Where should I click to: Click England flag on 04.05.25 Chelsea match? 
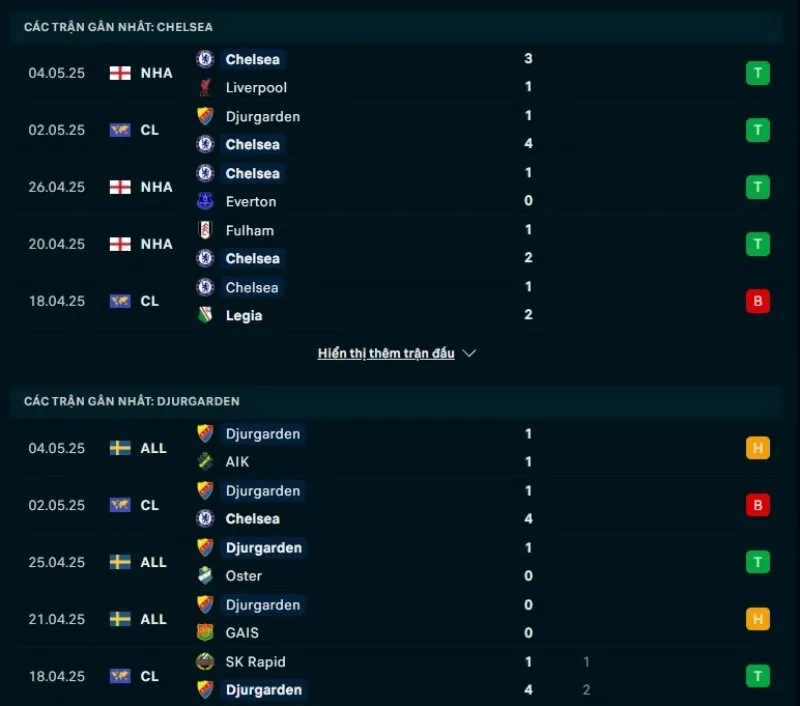pyautogui.click(x=120, y=73)
